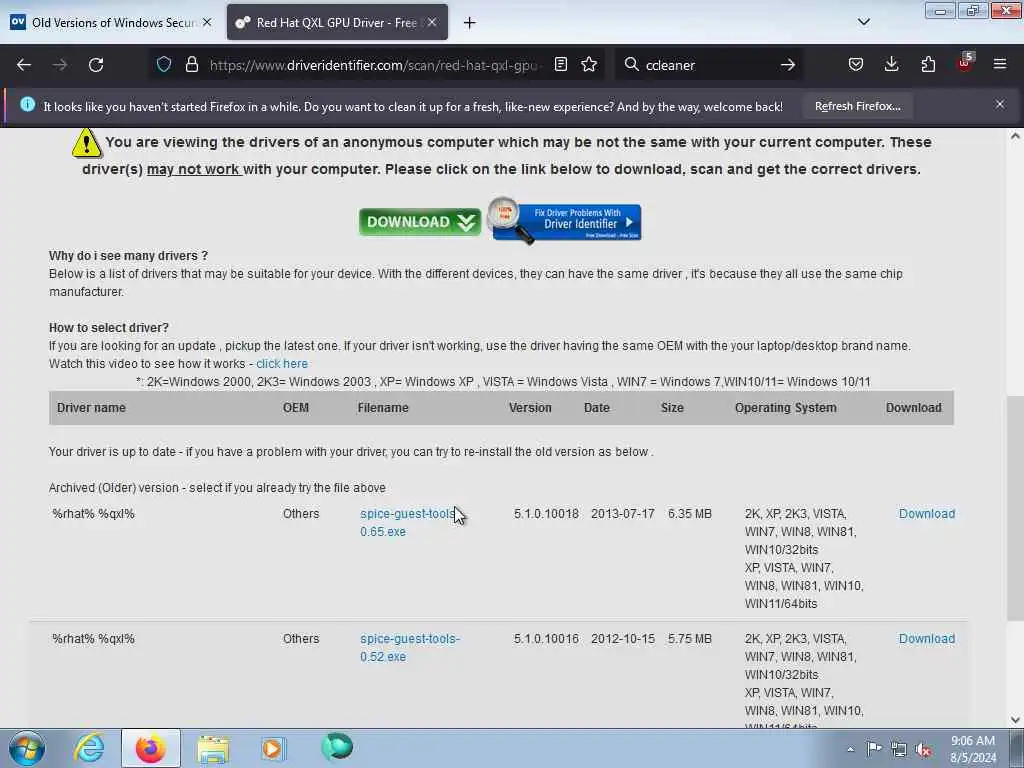Click the muted volume tray icon
The height and width of the screenshot is (768, 1024).
[923, 750]
